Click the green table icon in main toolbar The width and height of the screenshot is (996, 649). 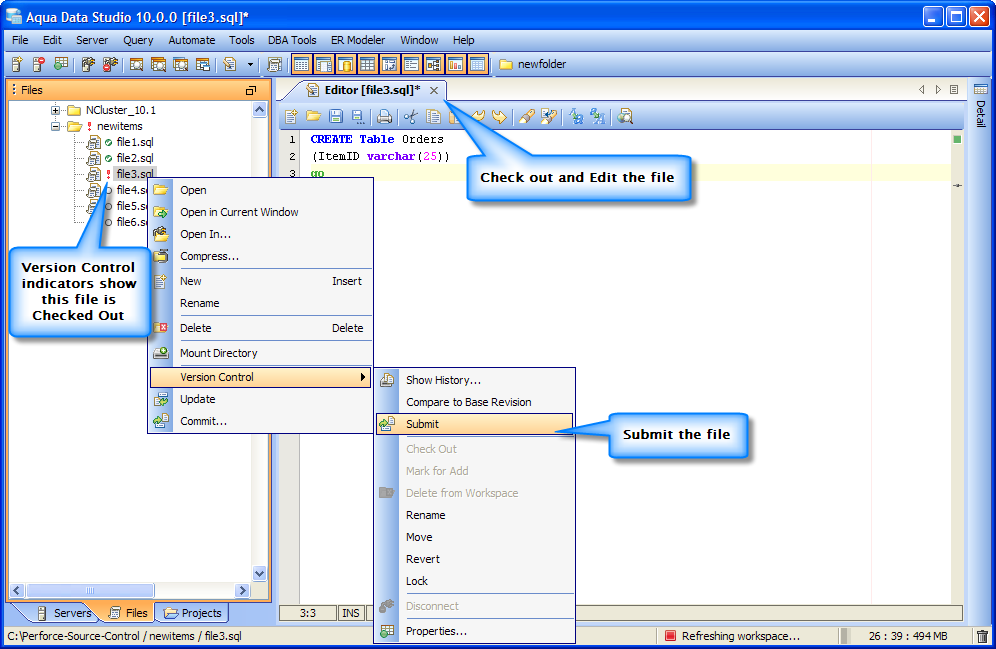(x=61, y=64)
